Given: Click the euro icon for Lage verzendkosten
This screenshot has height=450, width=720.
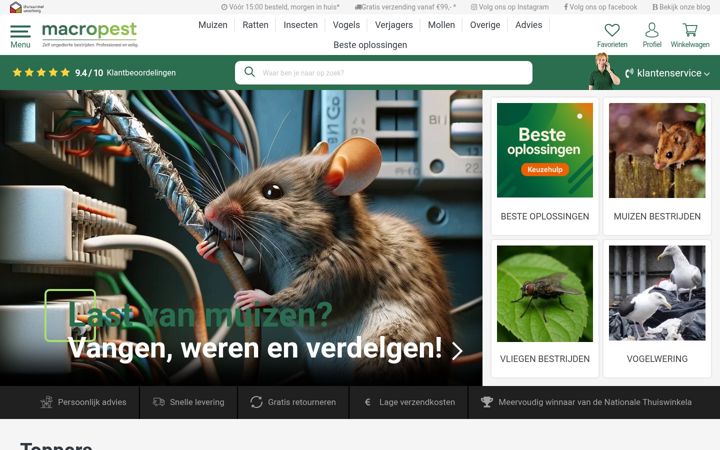Looking at the screenshot, I should 367,402.
